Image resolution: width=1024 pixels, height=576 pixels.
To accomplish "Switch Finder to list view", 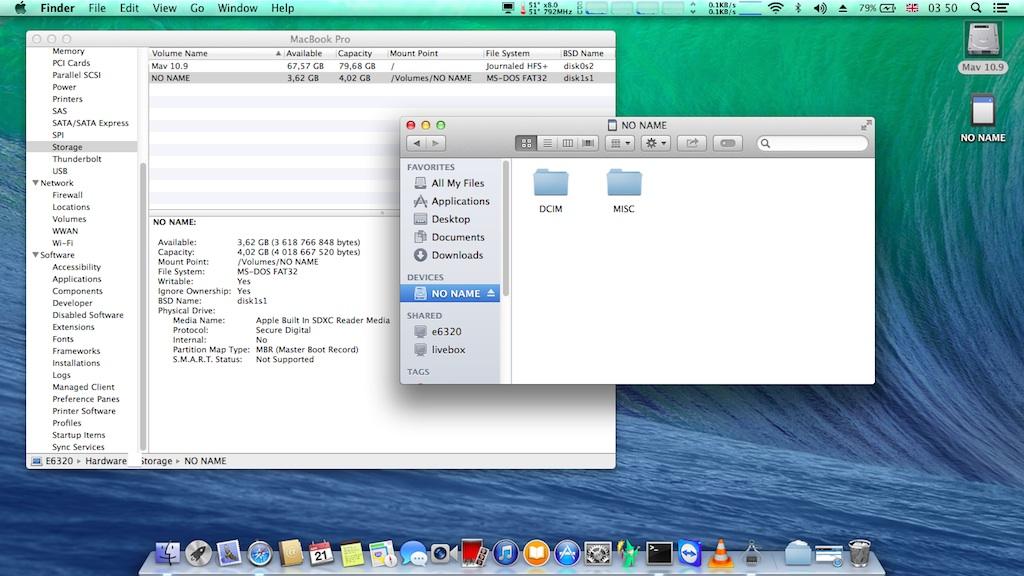I will pyautogui.click(x=547, y=143).
